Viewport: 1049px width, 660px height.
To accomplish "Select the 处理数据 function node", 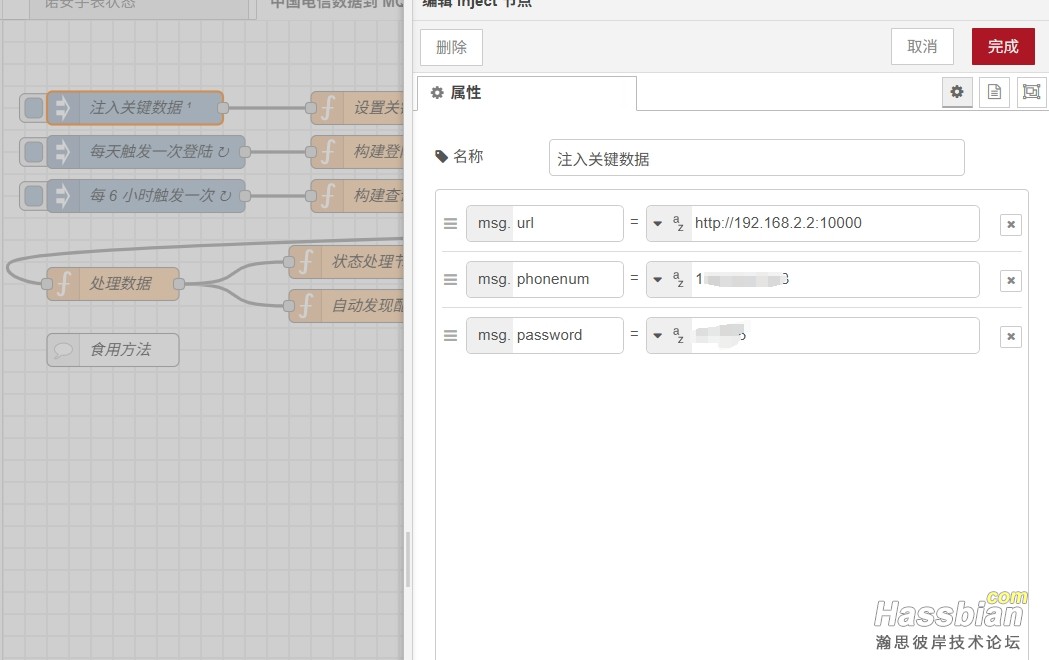I will tap(112, 284).
